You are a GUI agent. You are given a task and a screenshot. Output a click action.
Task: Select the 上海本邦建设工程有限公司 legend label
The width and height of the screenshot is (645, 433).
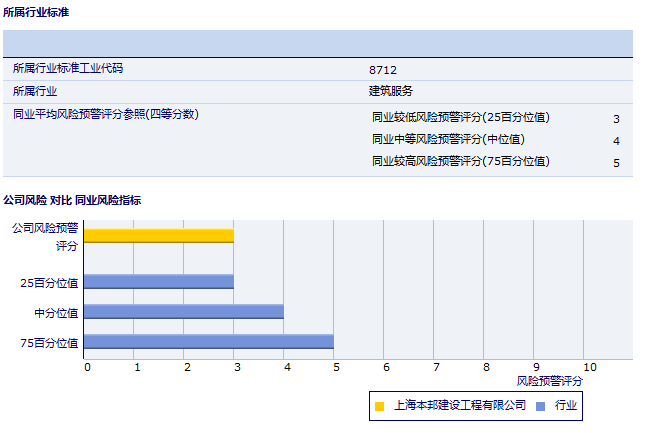tap(460, 405)
